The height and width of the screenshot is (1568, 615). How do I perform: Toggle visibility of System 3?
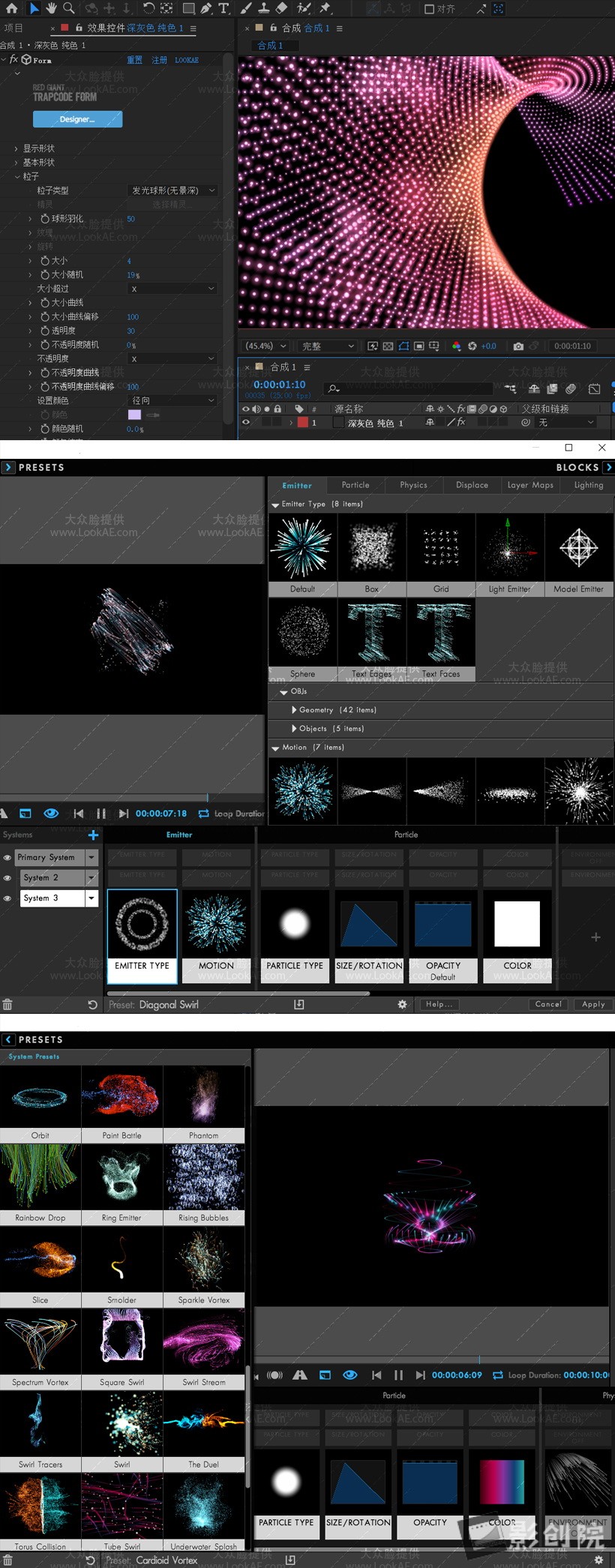[7, 898]
